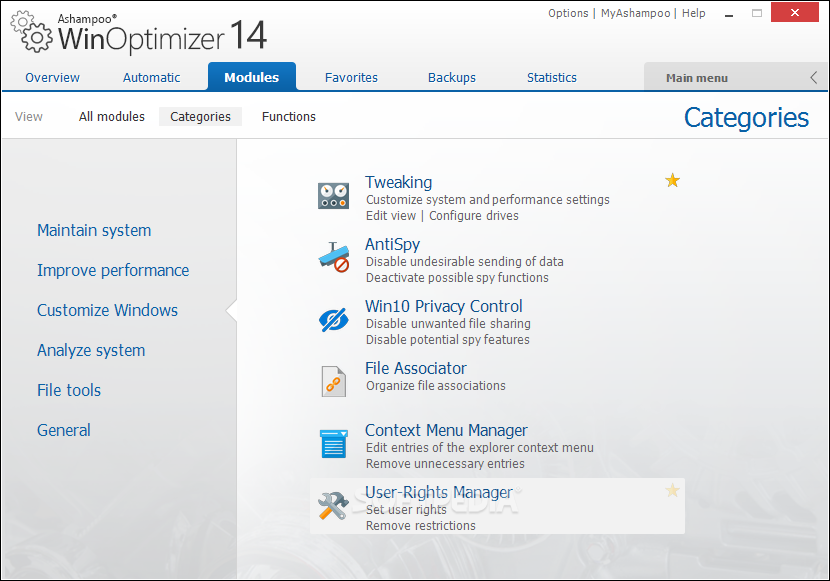The image size is (830, 581).
Task: Click 'Edit entries of the explorer context menu'
Action: coord(480,448)
